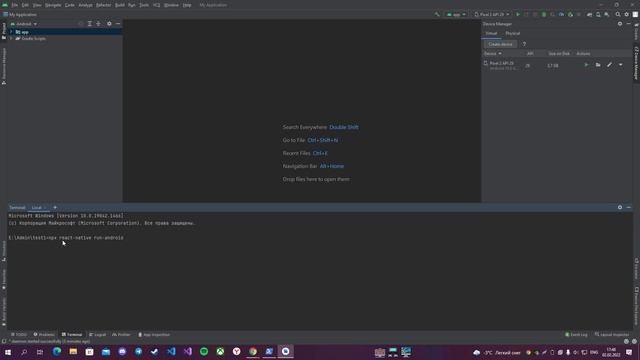The height and width of the screenshot is (360, 640).
Task: Click the green Run app icon in toolbar
Action: (518, 15)
